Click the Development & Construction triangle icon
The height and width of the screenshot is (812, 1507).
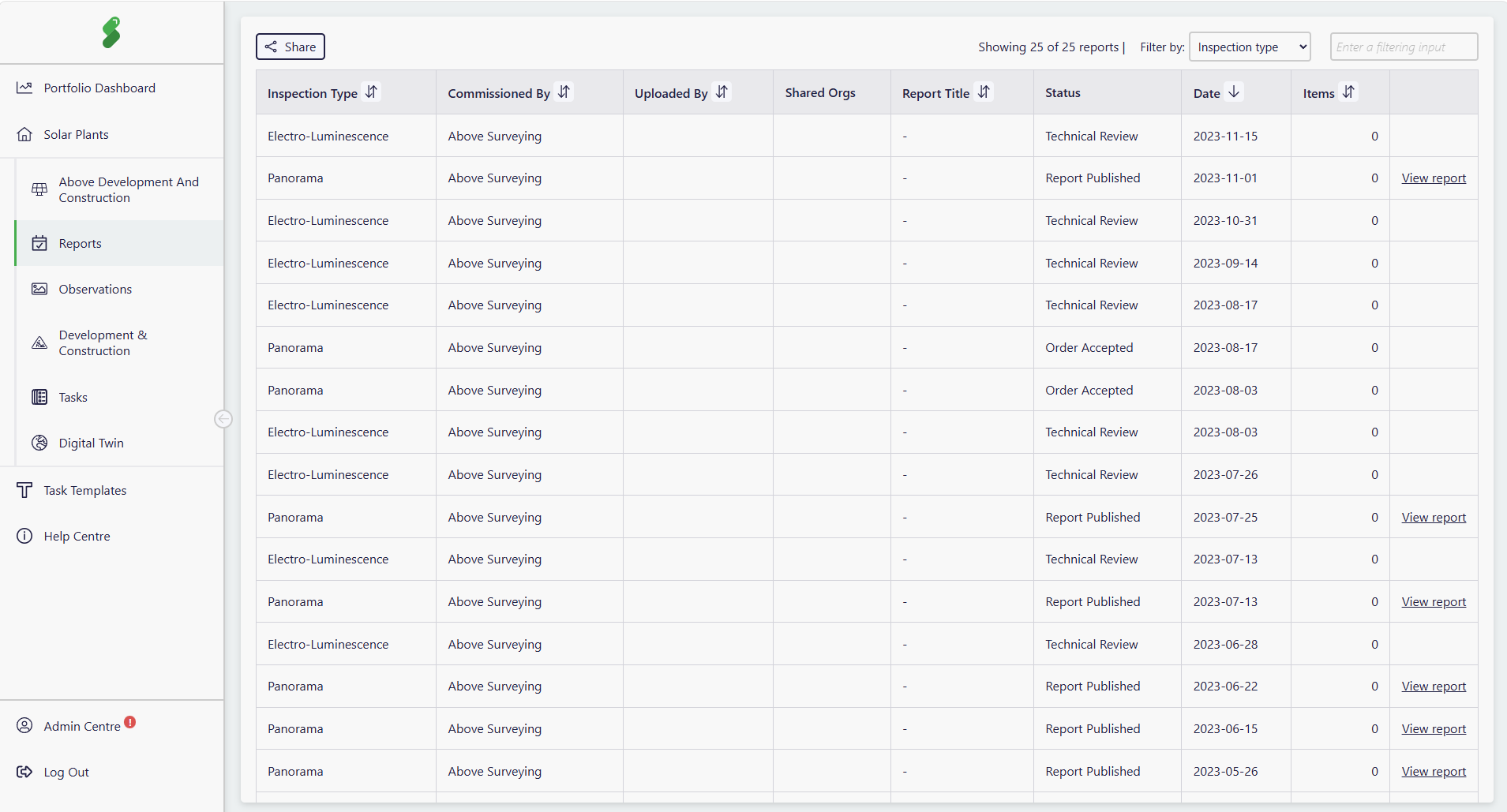[x=39, y=342]
